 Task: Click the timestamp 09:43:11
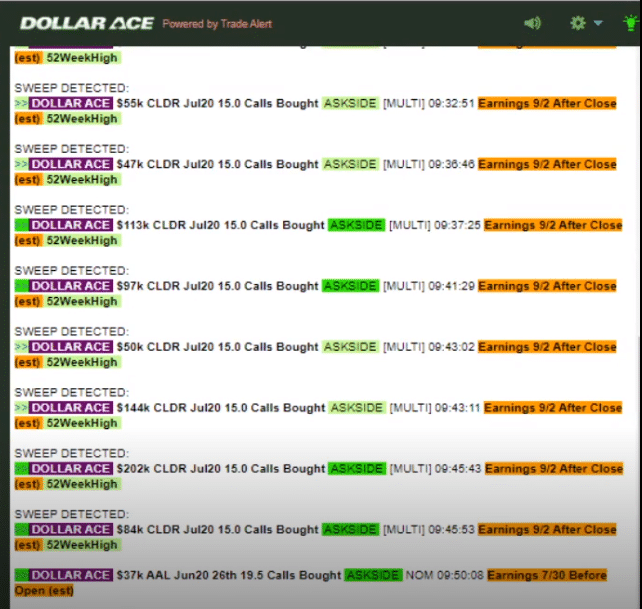point(457,408)
